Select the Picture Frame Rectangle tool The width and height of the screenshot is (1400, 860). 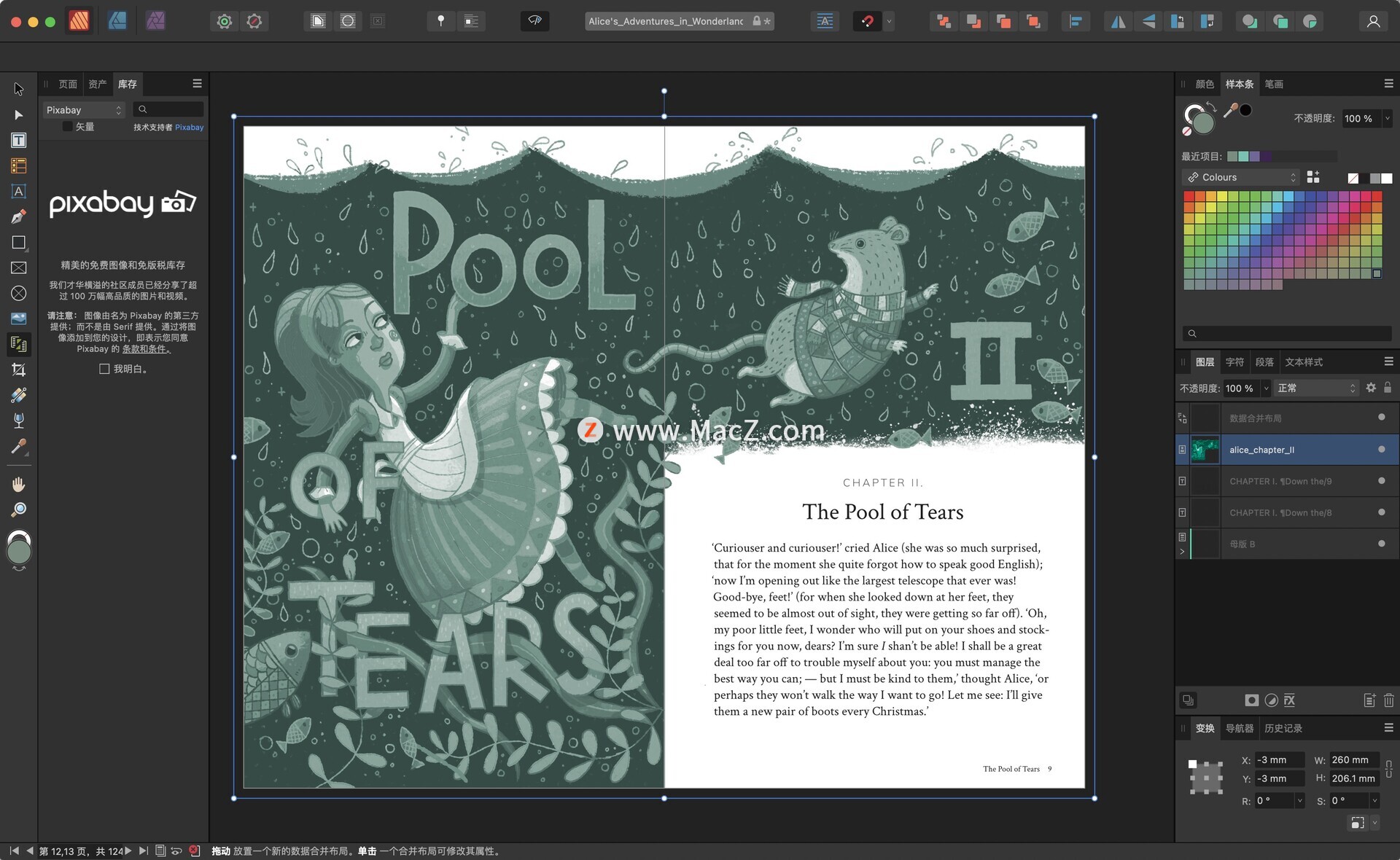pos(19,267)
